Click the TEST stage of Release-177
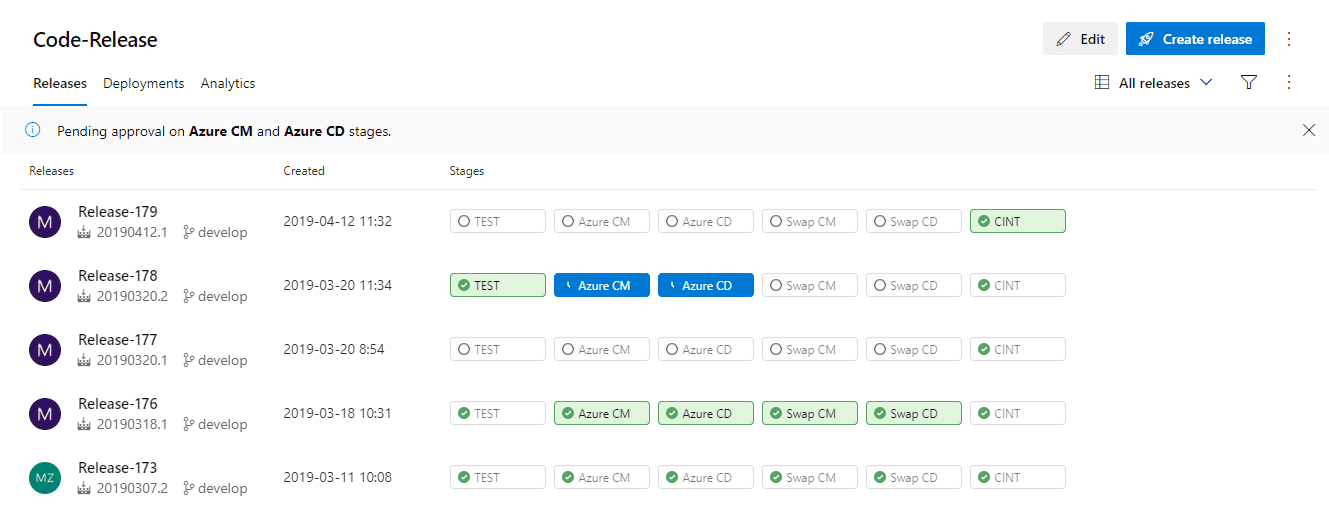The width and height of the screenshot is (1329, 515). 498,350
